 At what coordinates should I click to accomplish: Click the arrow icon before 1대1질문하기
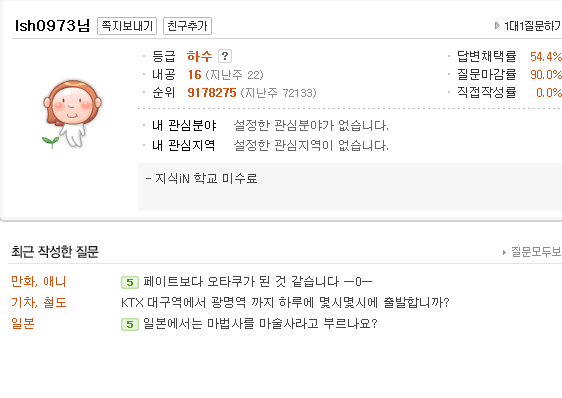pos(497,25)
